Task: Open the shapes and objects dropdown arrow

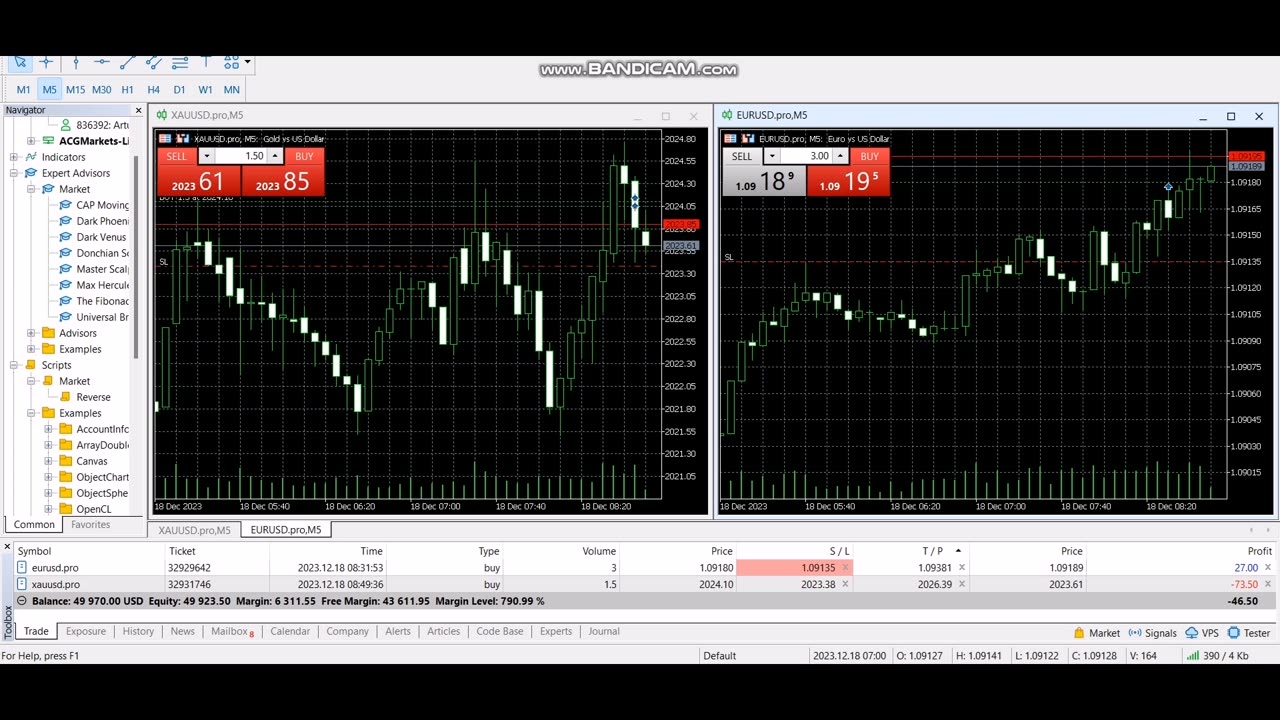Action: (247, 62)
